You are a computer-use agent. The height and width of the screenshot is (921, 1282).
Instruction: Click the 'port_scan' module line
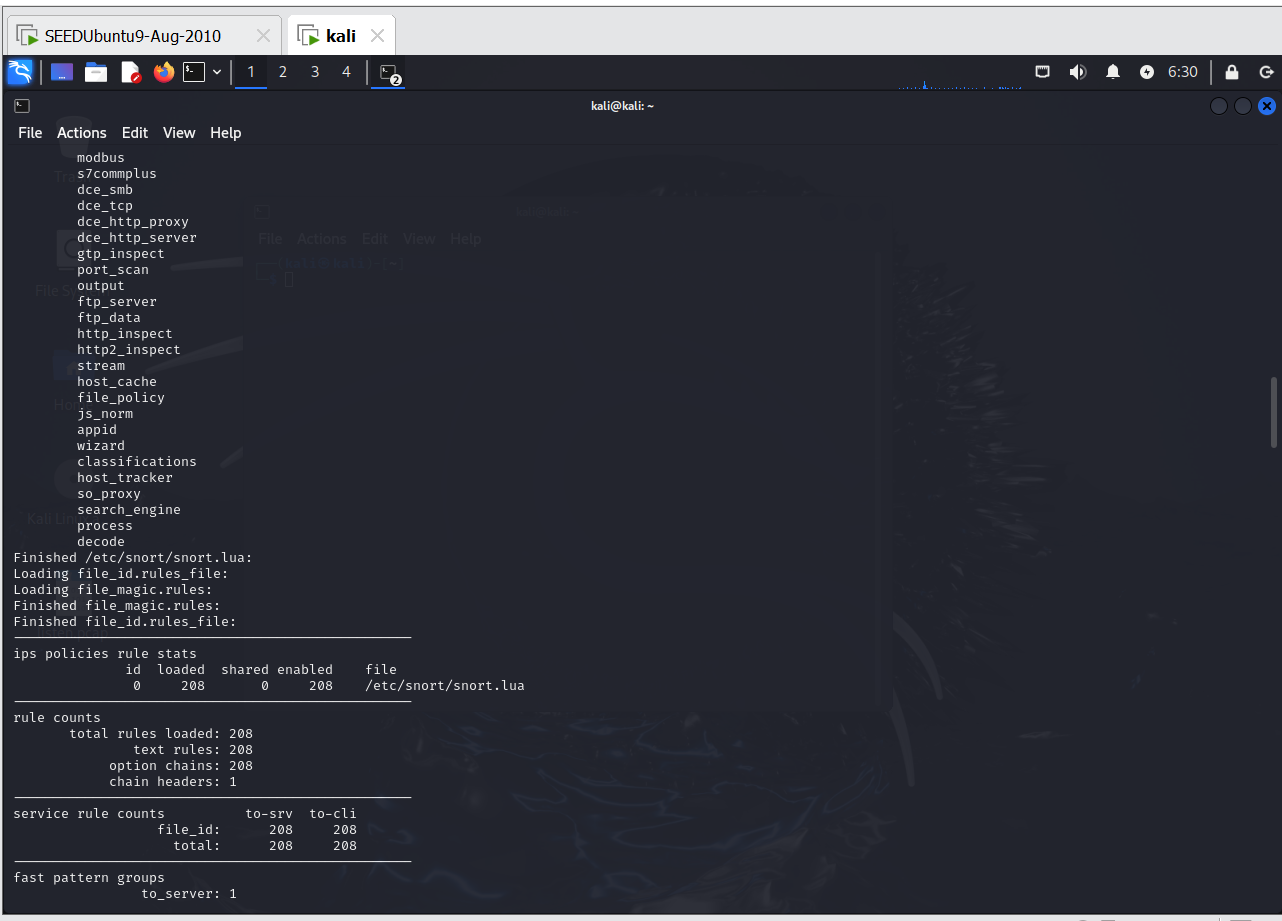pos(113,270)
